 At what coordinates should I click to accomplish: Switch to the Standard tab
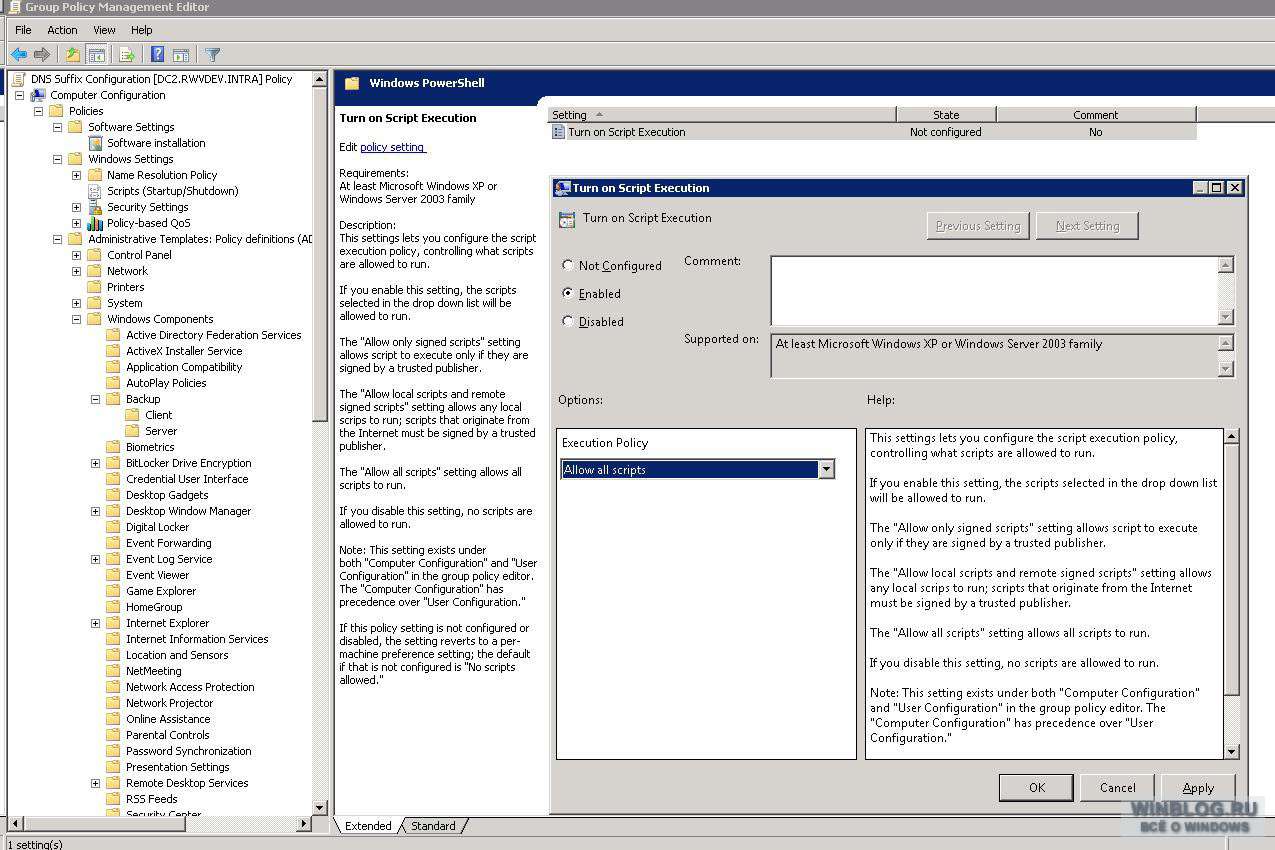(x=433, y=826)
